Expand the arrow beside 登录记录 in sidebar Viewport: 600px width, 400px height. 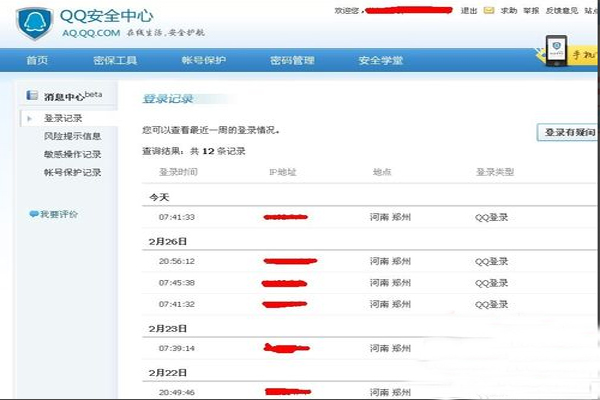(x=29, y=119)
